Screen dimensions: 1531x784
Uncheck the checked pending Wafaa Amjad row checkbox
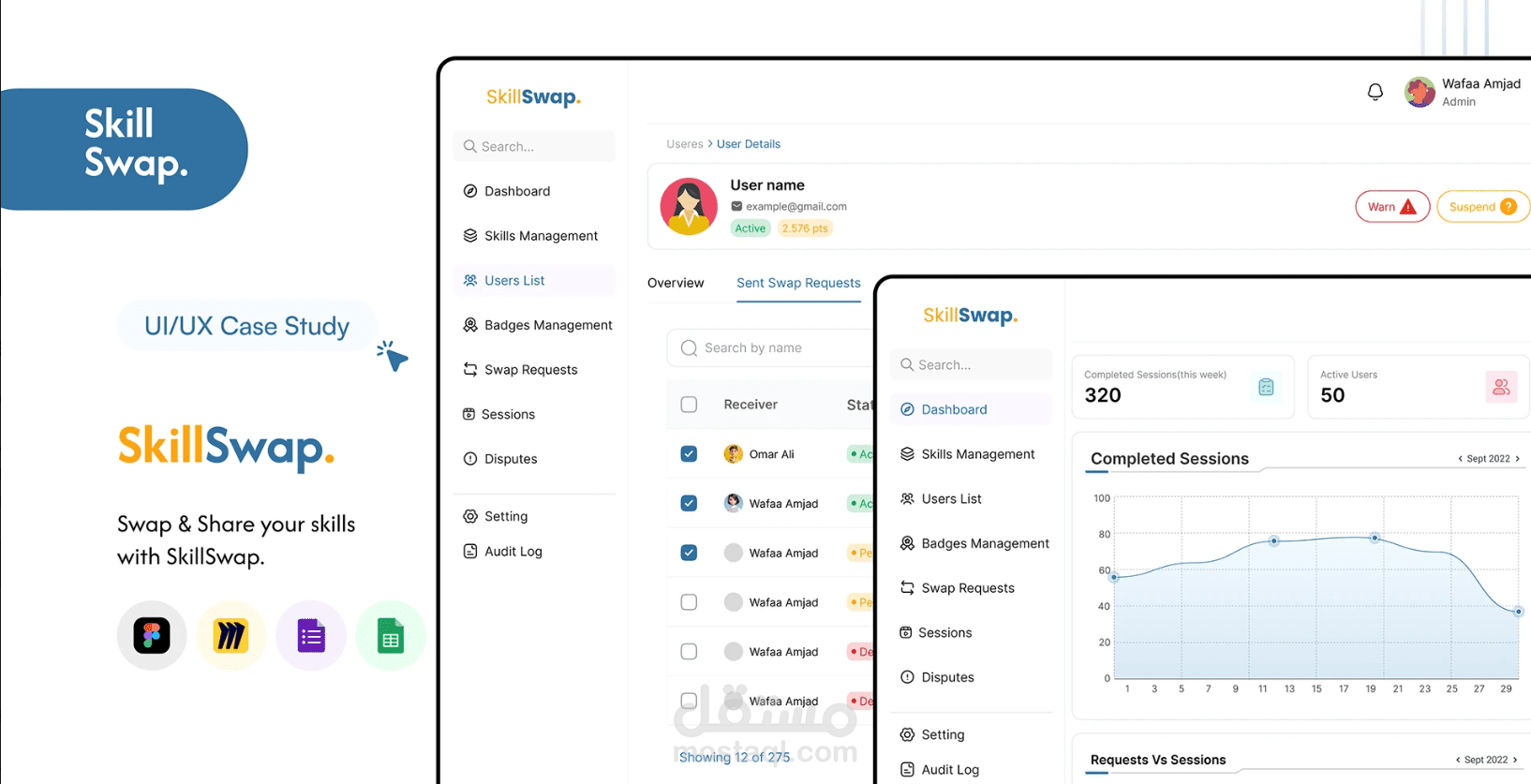pyautogui.click(x=689, y=553)
